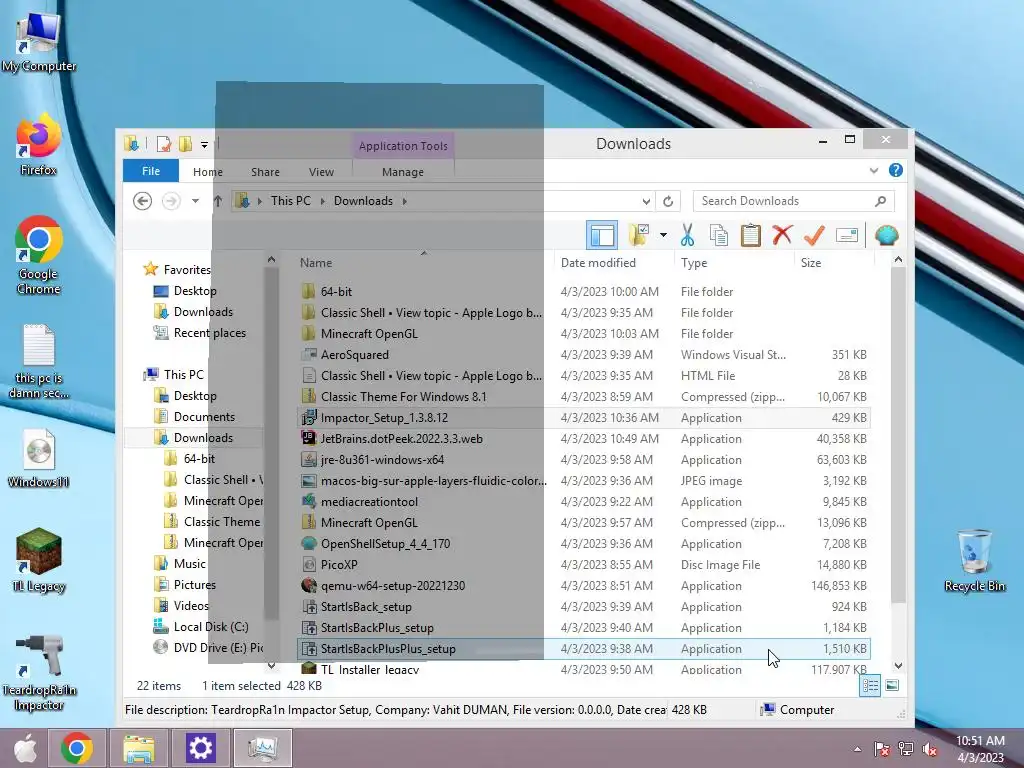Select Recent places in navigation pane
Image resolution: width=1024 pixels, height=768 pixels.
[209, 333]
